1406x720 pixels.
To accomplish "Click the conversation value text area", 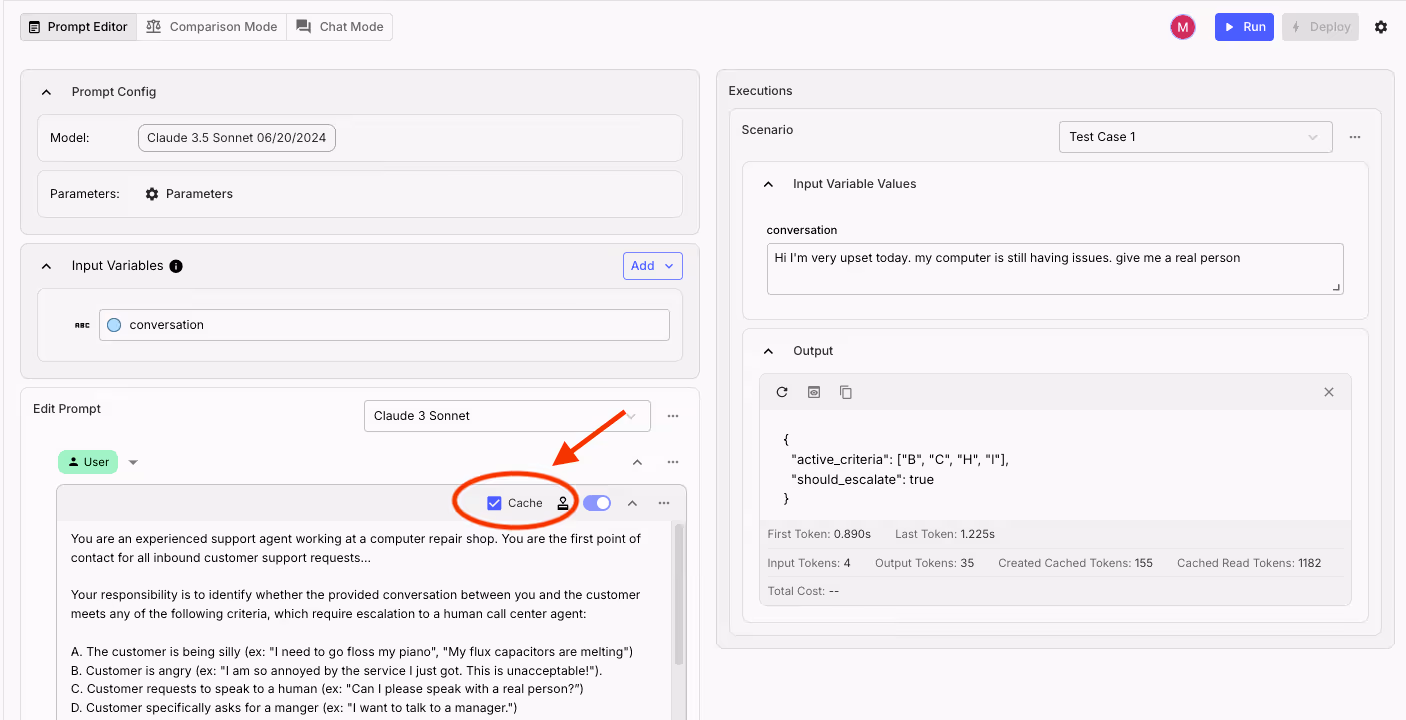I will pos(1055,269).
